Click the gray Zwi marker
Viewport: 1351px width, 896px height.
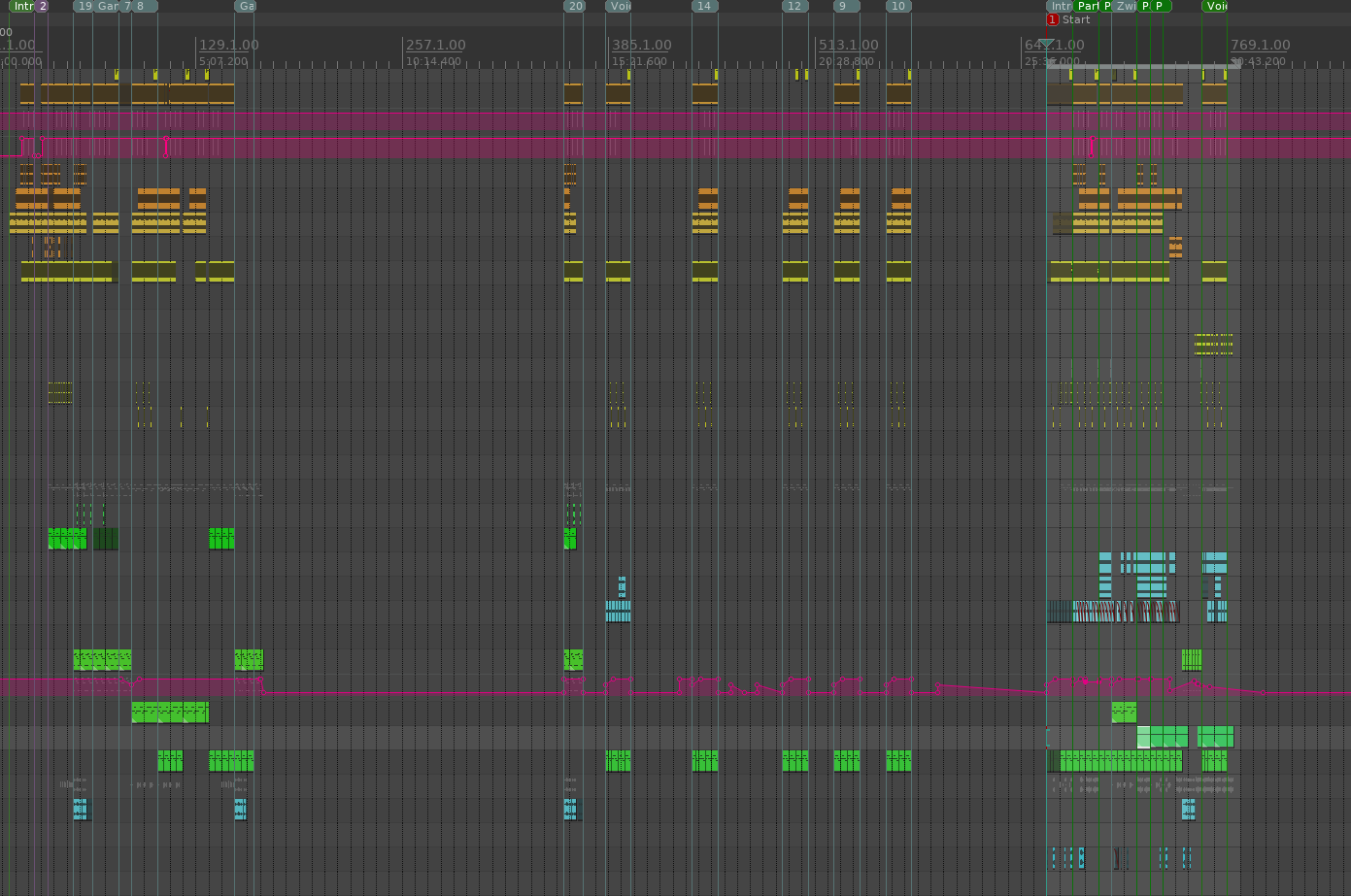click(1125, 6)
